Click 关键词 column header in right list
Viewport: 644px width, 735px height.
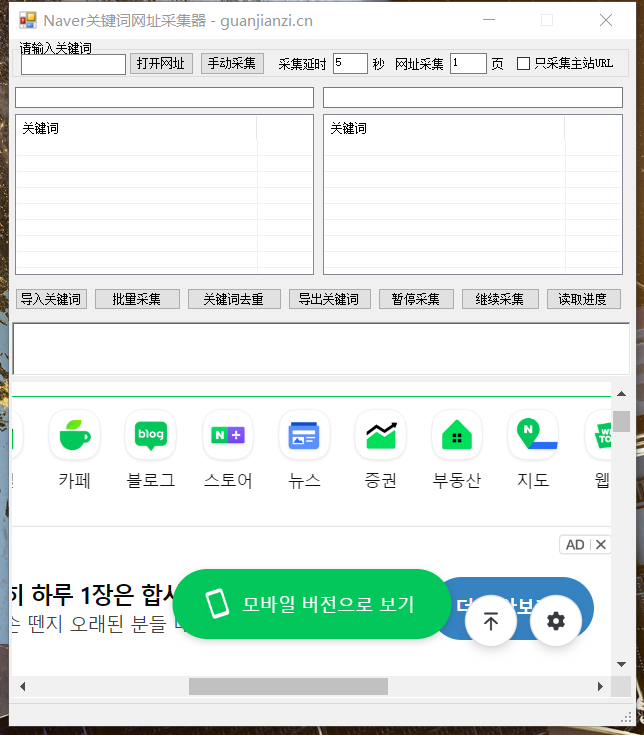click(x=444, y=128)
